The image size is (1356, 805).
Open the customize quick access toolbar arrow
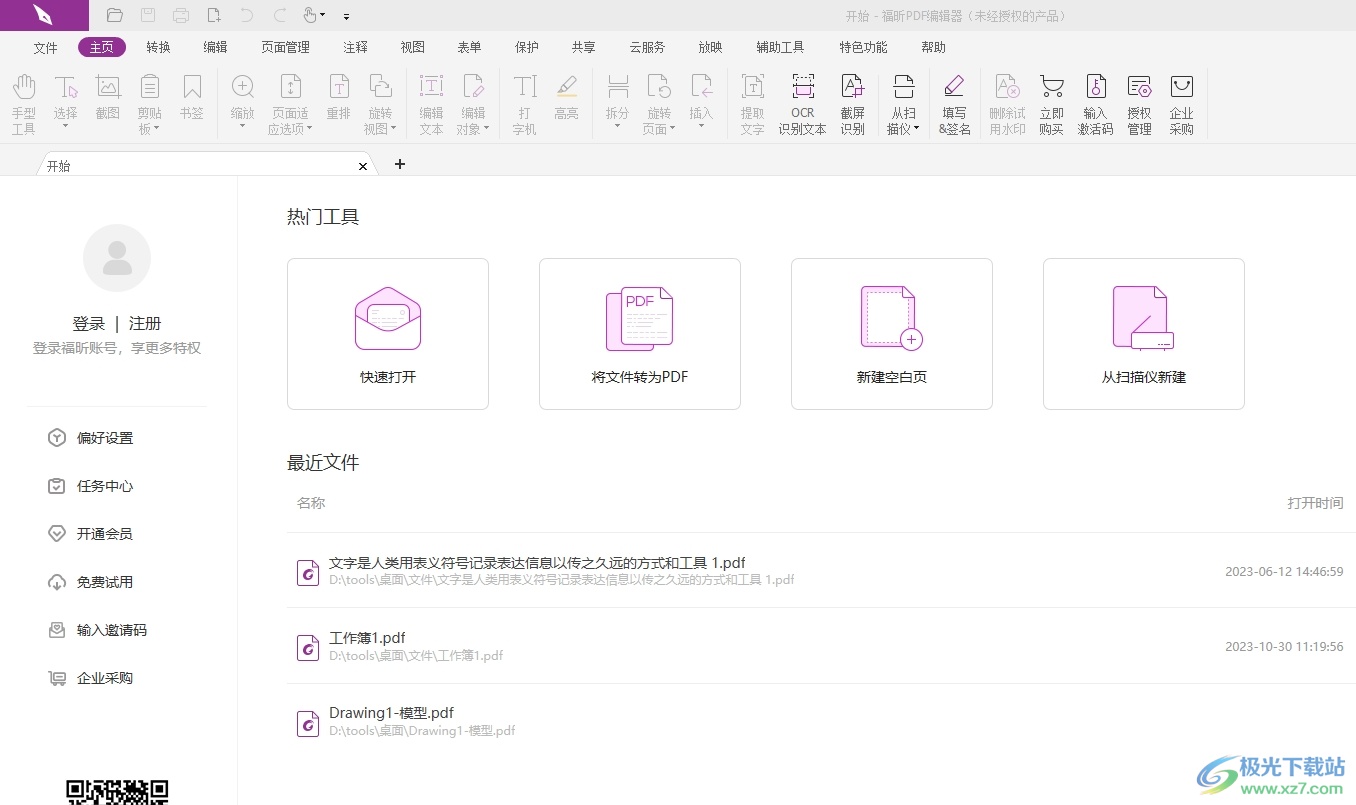point(346,16)
